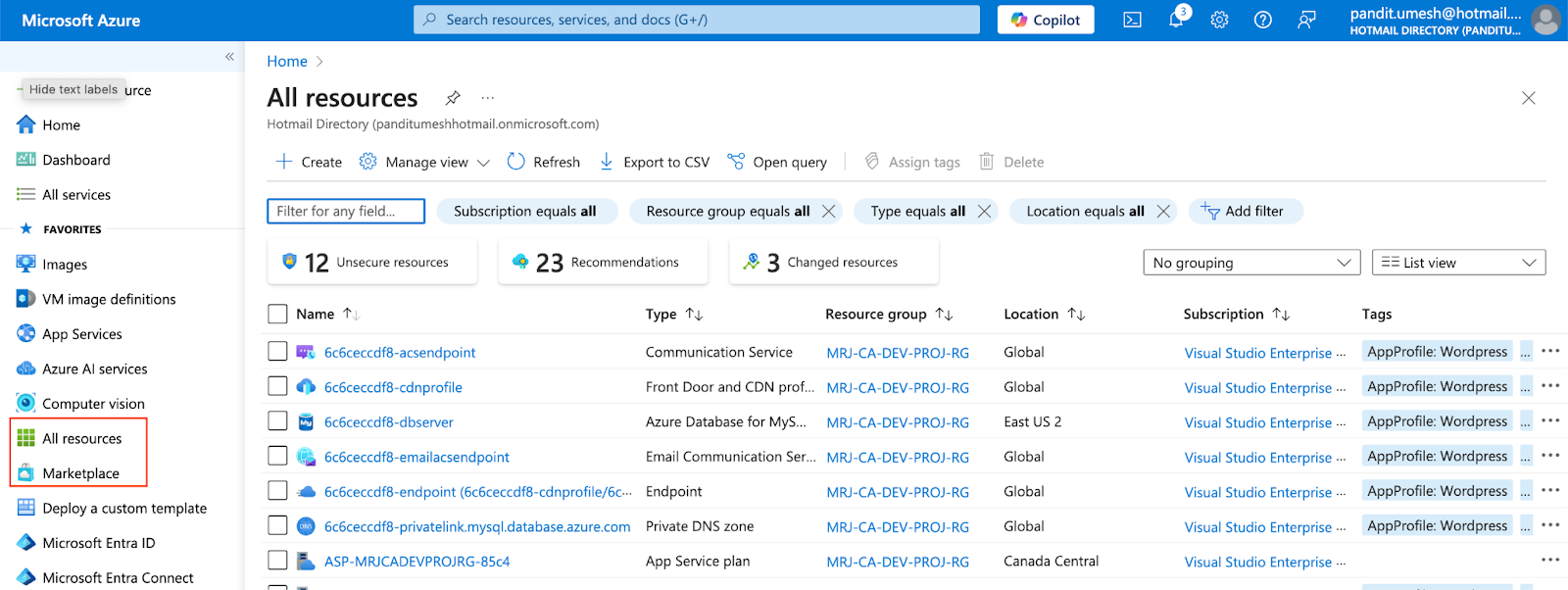1568x590 pixels.
Task: Sort by Type column
Action: pos(674,314)
